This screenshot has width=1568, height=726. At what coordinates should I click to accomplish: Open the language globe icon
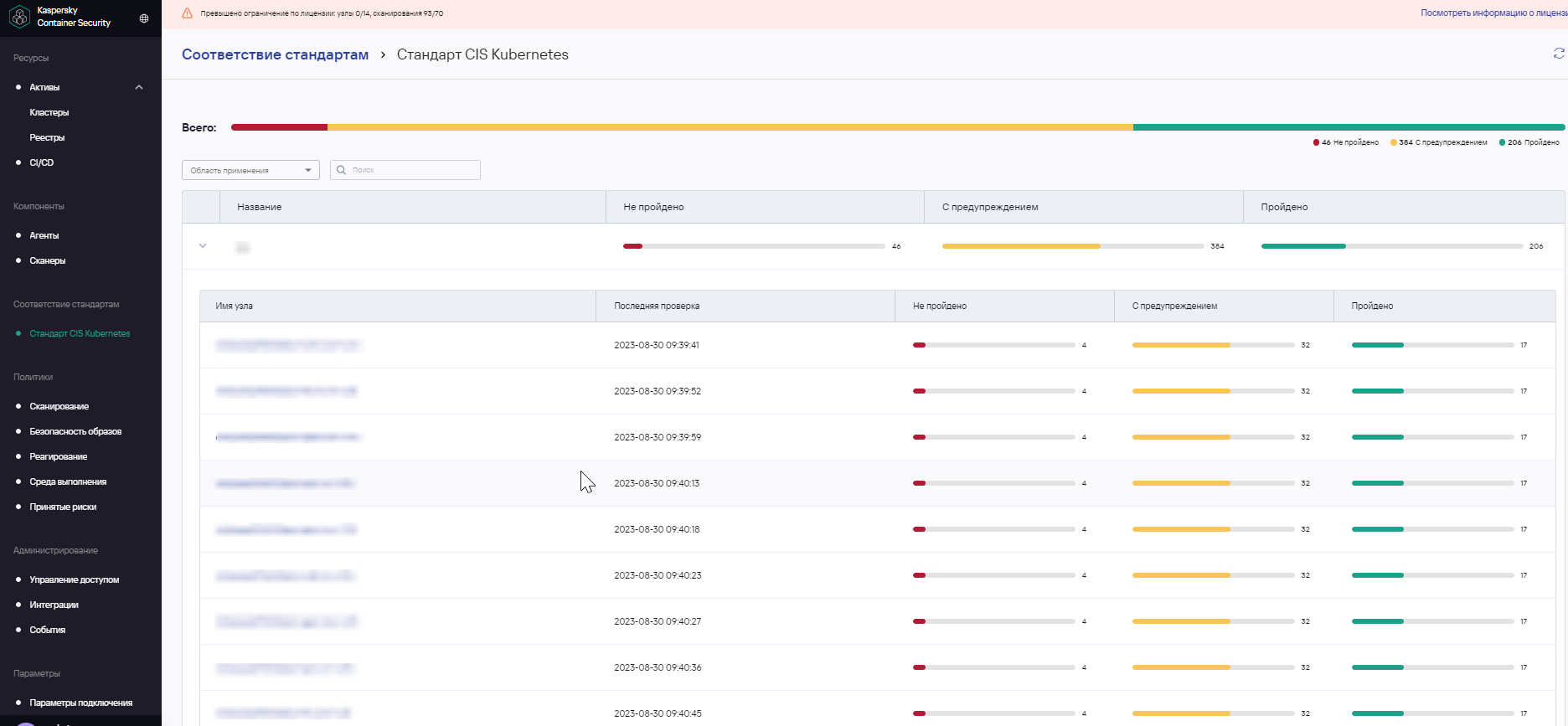pos(144,18)
